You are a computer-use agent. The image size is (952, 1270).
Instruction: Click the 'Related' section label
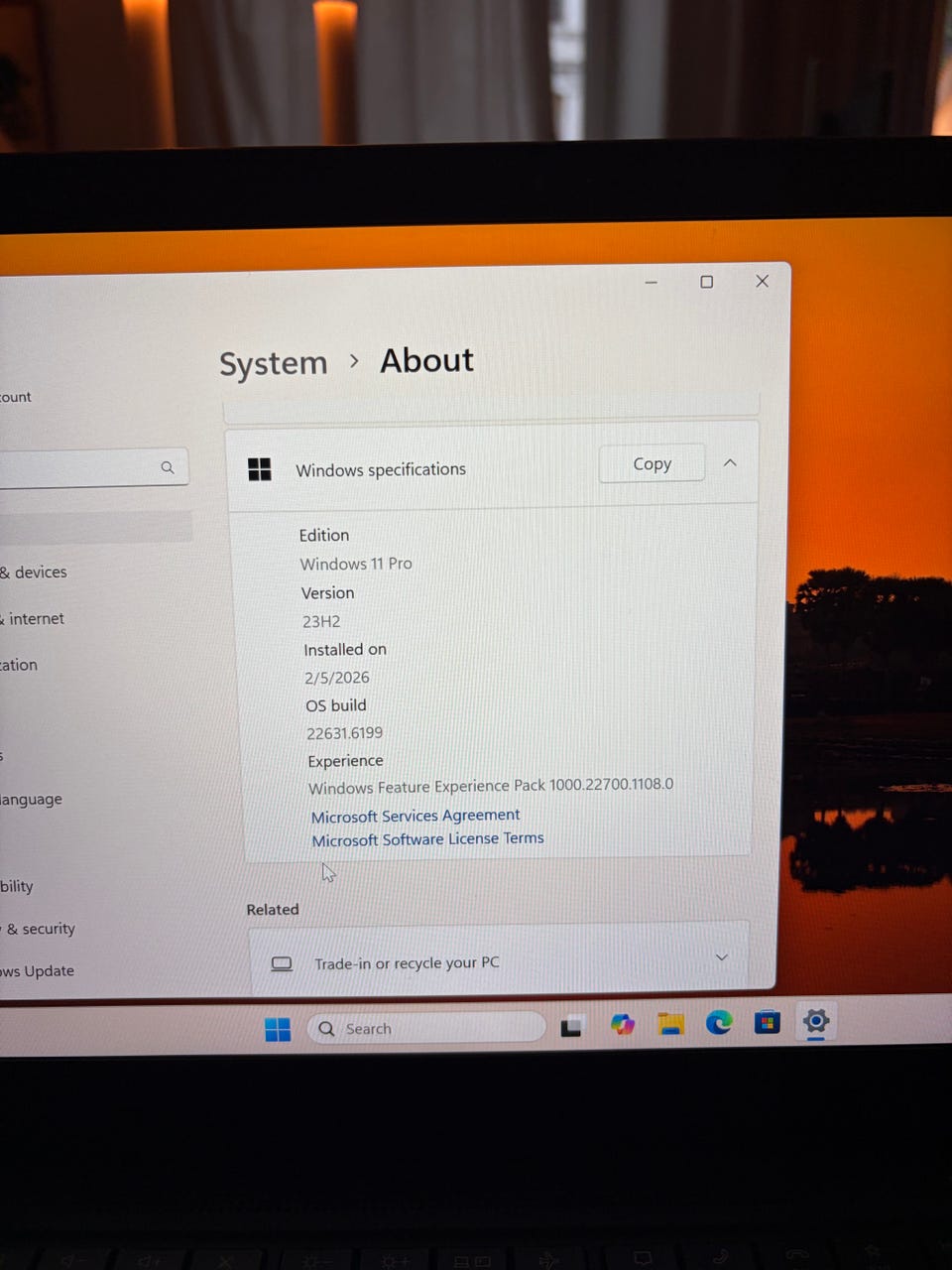click(273, 909)
